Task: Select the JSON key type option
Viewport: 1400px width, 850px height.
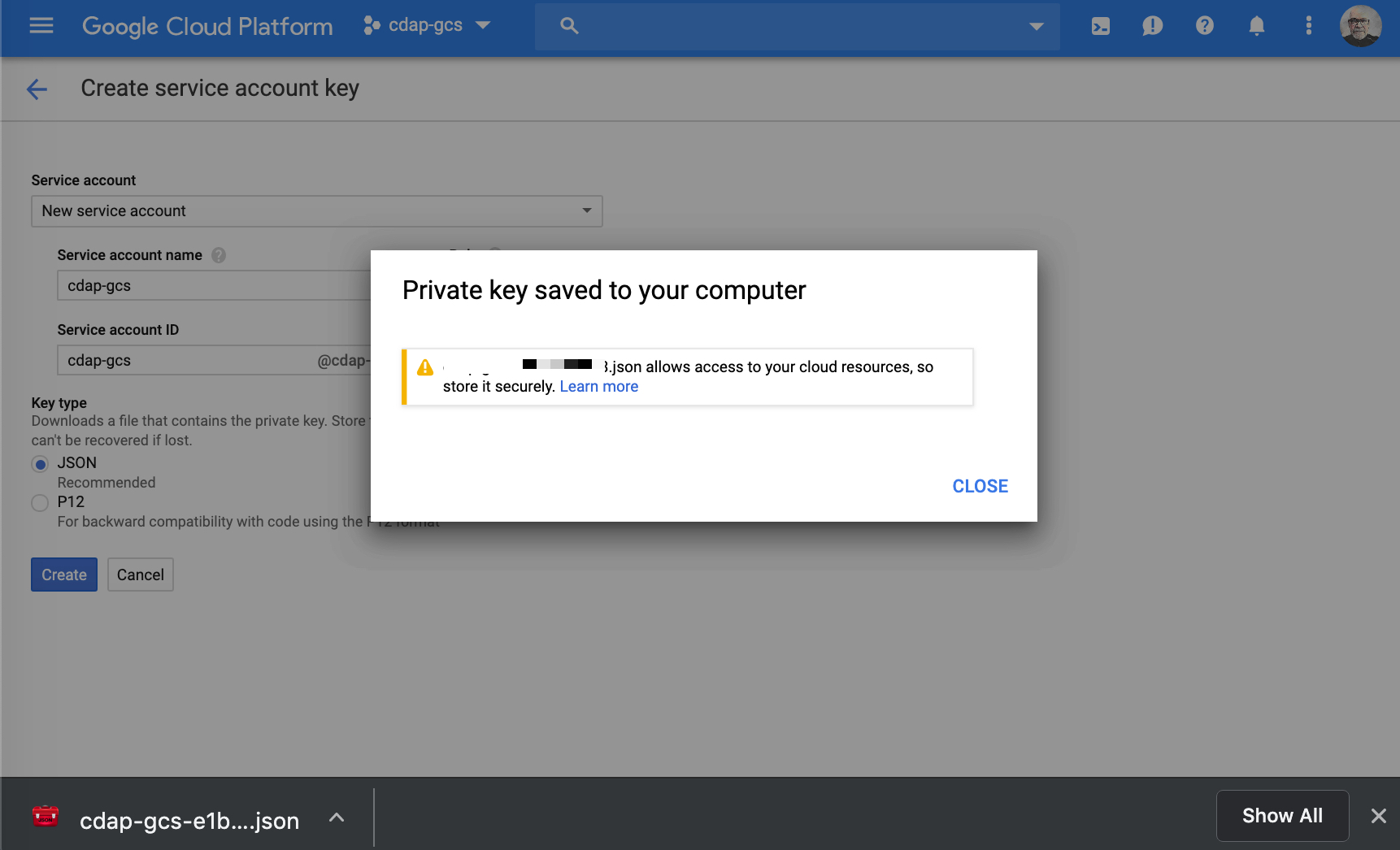Action: pos(40,463)
